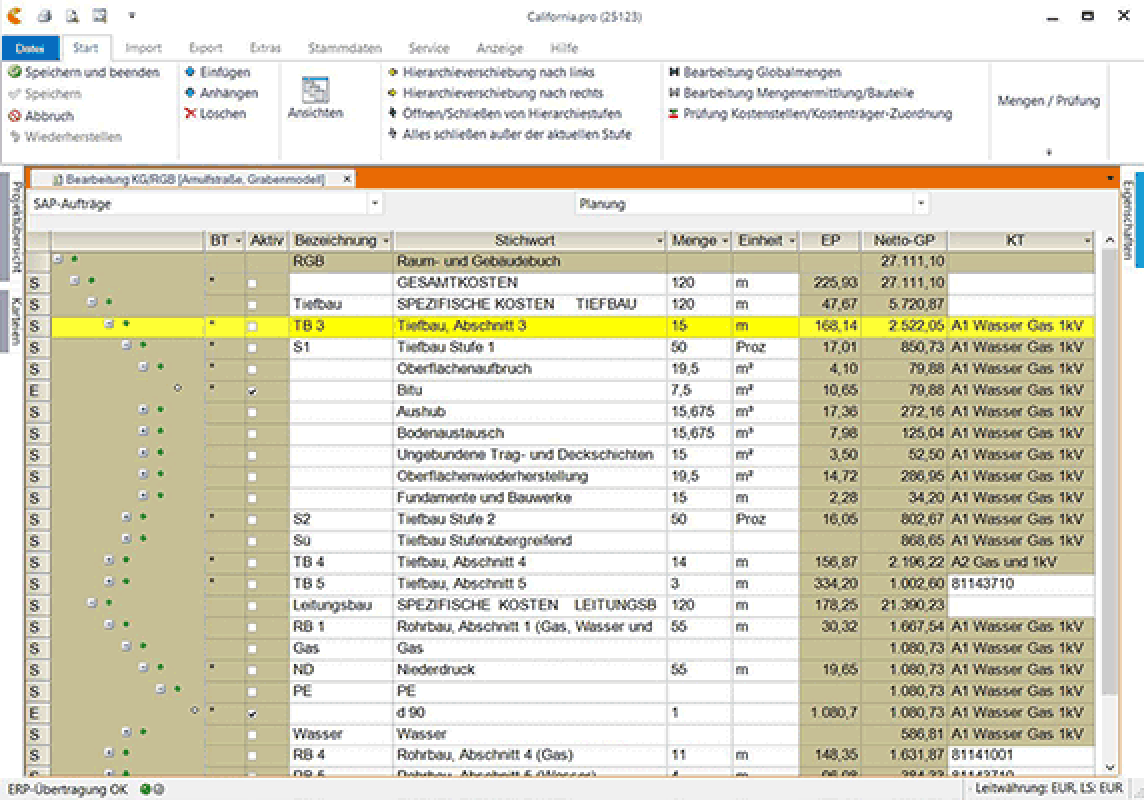Open the Projektübersicht side panel tab
Image resolution: width=1144 pixels, height=800 pixels.
(15, 227)
